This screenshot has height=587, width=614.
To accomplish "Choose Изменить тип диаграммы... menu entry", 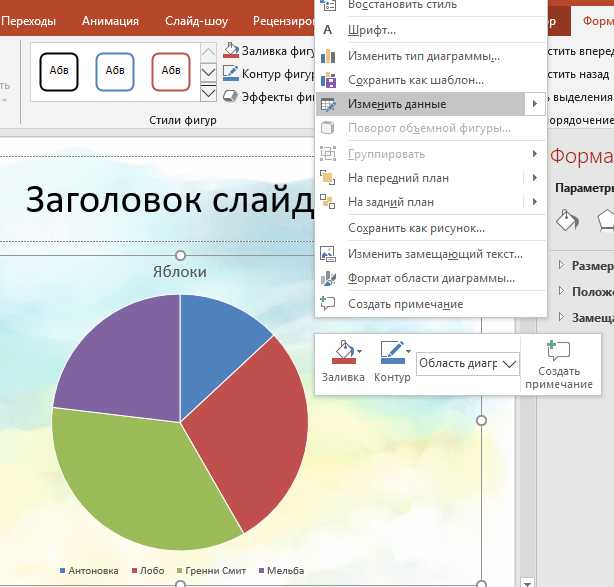I will [424, 56].
